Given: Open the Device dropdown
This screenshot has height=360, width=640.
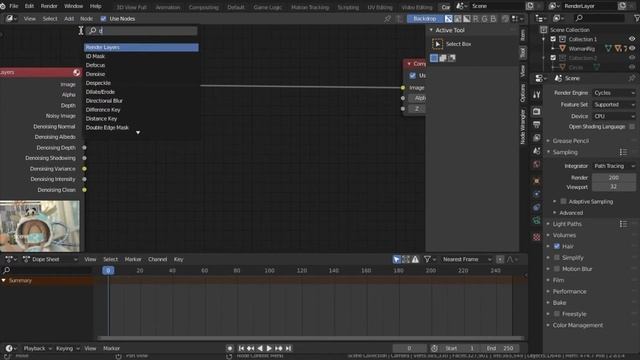Looking at the screenshot, I should click(614, 116).
